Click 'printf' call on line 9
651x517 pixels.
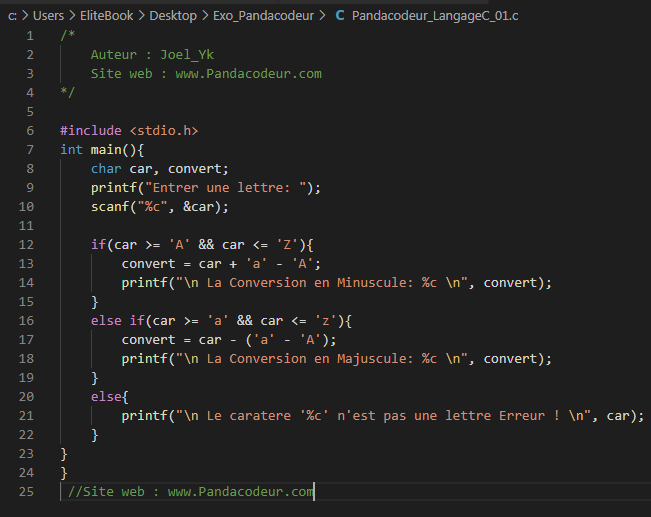point(114,188)
